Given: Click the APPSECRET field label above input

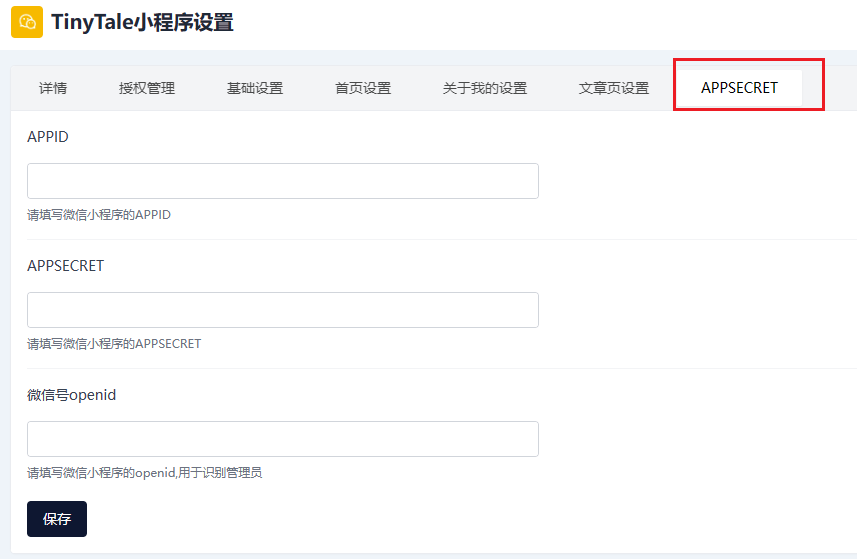Looking at the screenshot, I should point(66,266).
